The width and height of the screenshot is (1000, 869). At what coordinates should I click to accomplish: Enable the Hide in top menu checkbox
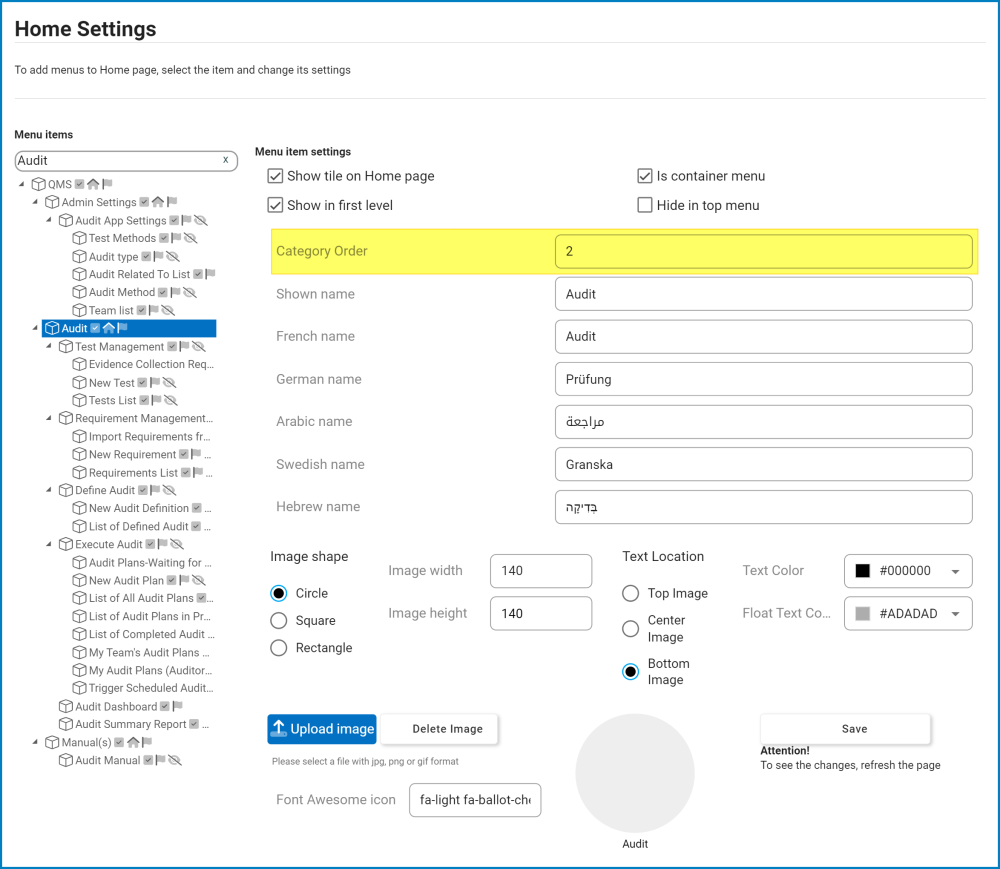click(x=645, y=205)
